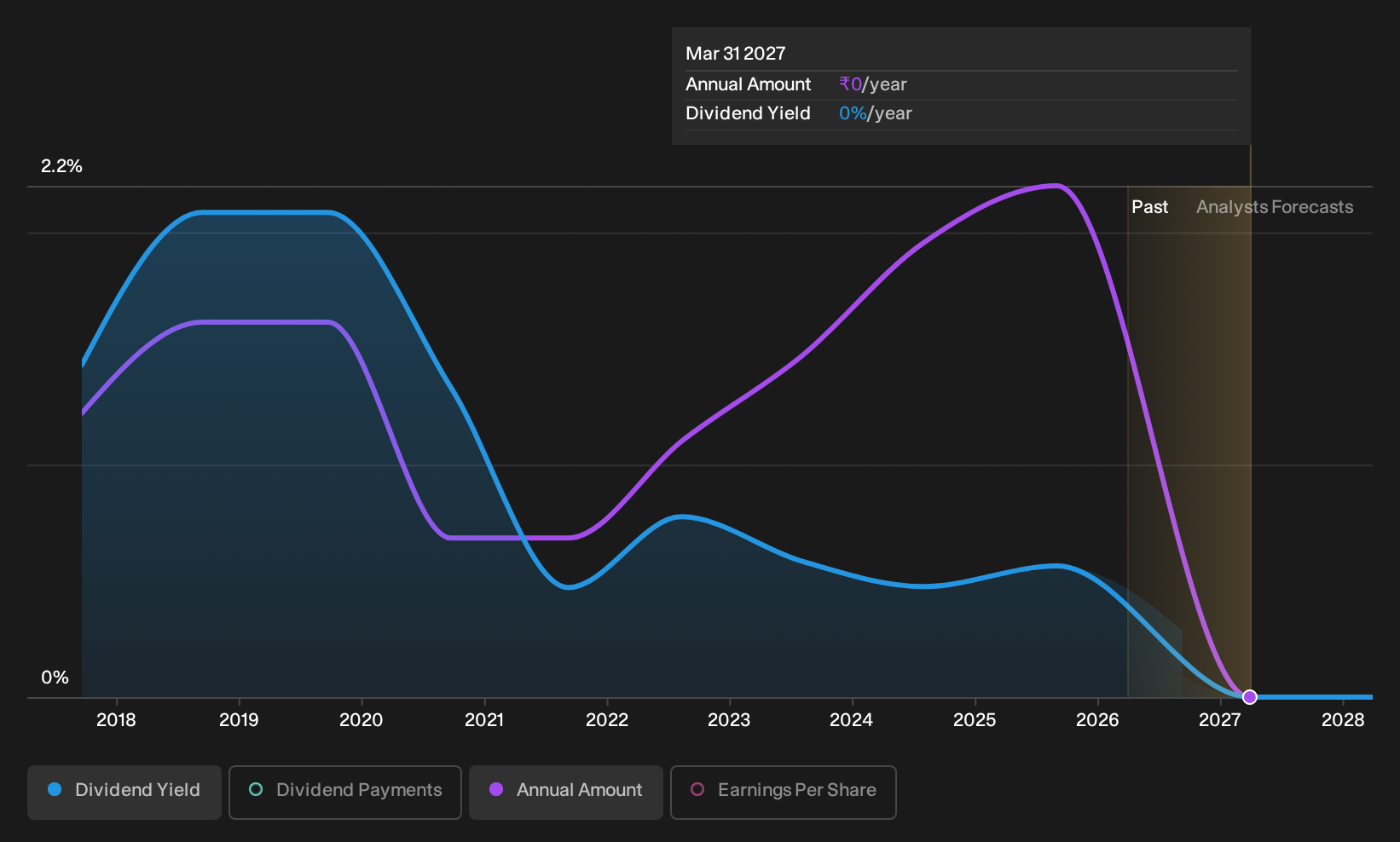Click the purple data point marker at 2027
Image resolution: width=1400 pixels, height=842 pixels.
(1250, 697)
